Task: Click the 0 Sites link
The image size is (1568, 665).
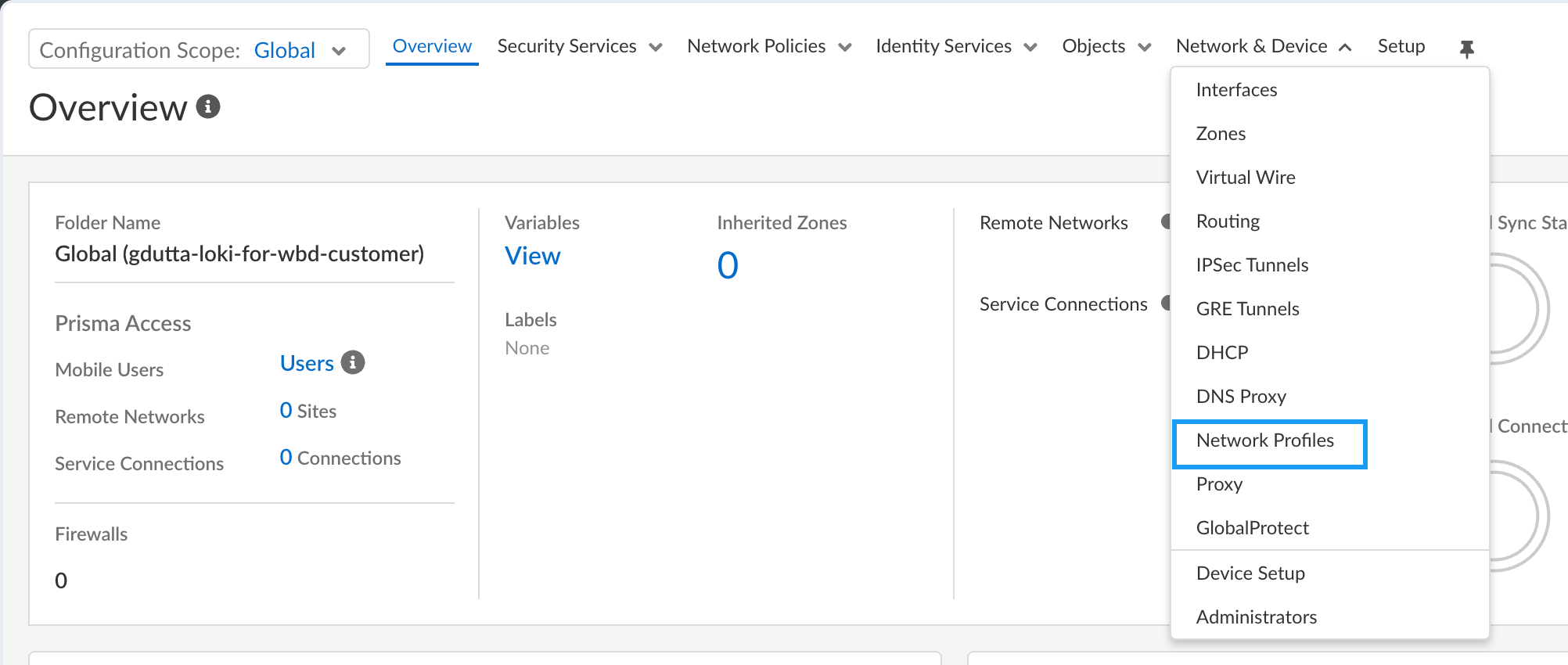Action: tap(308, 411)
